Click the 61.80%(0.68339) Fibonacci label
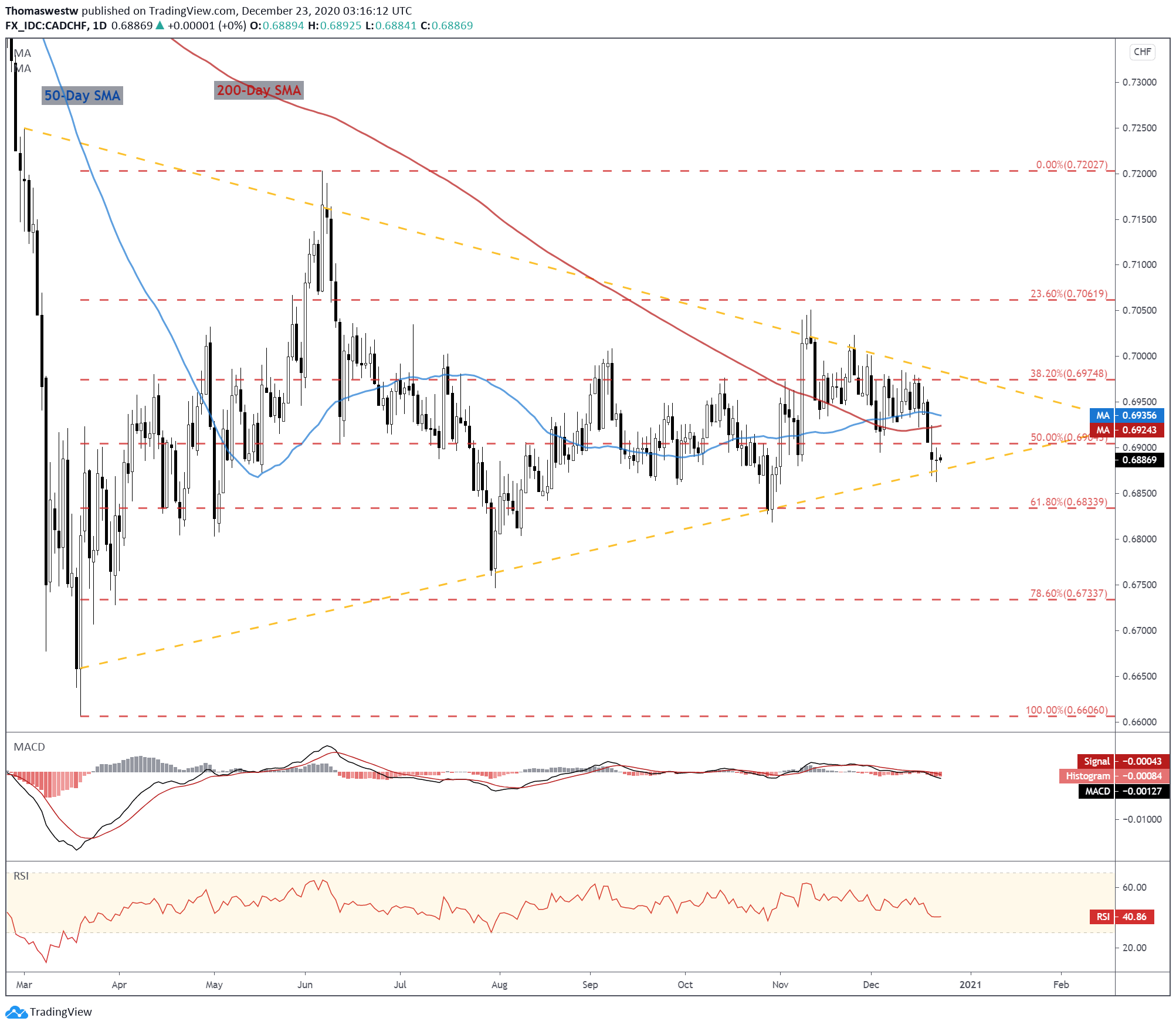 pyautogui.click(x=1069, y=502)
